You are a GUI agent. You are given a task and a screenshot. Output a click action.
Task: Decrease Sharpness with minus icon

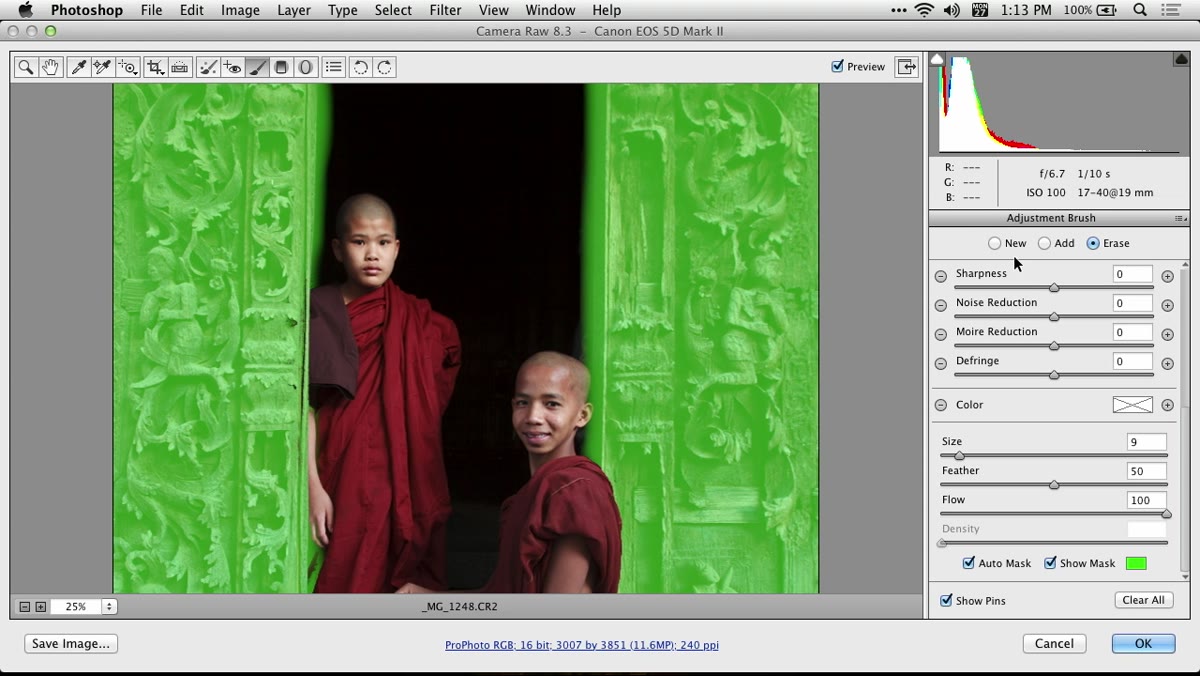[941, 276]
